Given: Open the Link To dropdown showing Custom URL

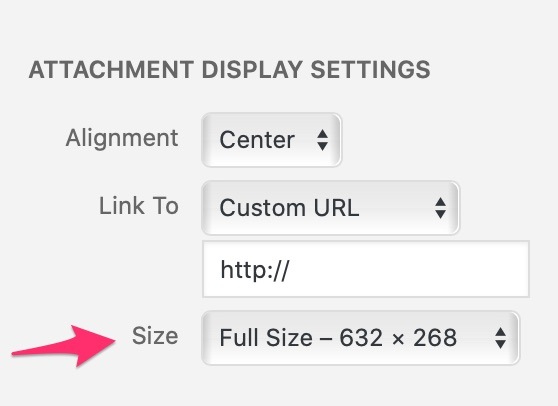Looking at the screenshot, I should (x=330, y=208).
